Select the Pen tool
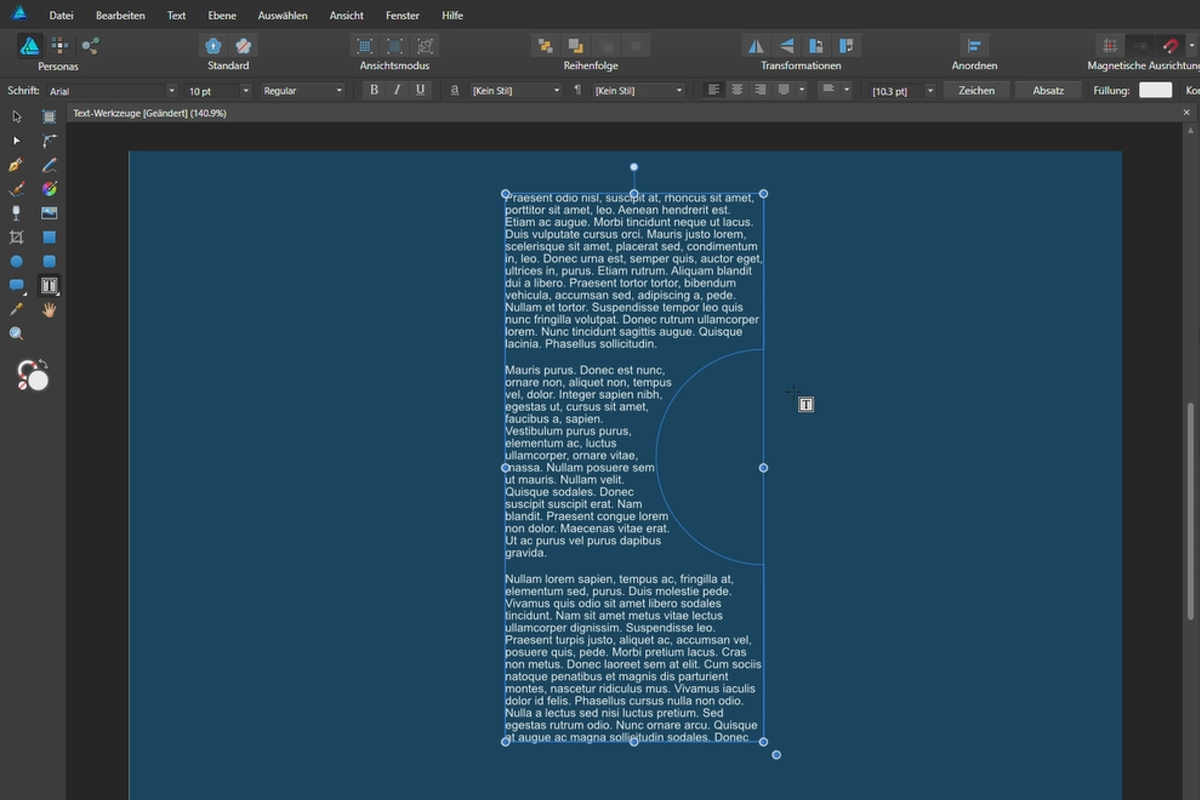 point(16,165)
